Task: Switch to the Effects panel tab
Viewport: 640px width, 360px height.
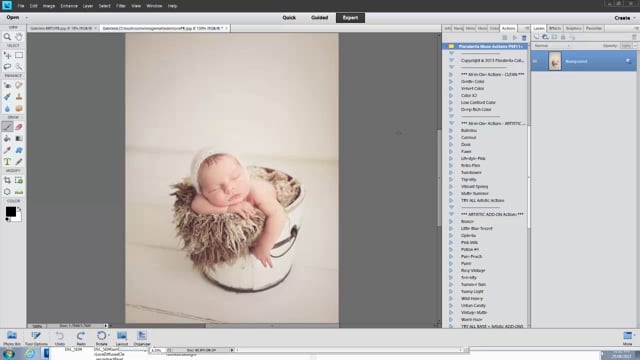Action: pos(555,29)
